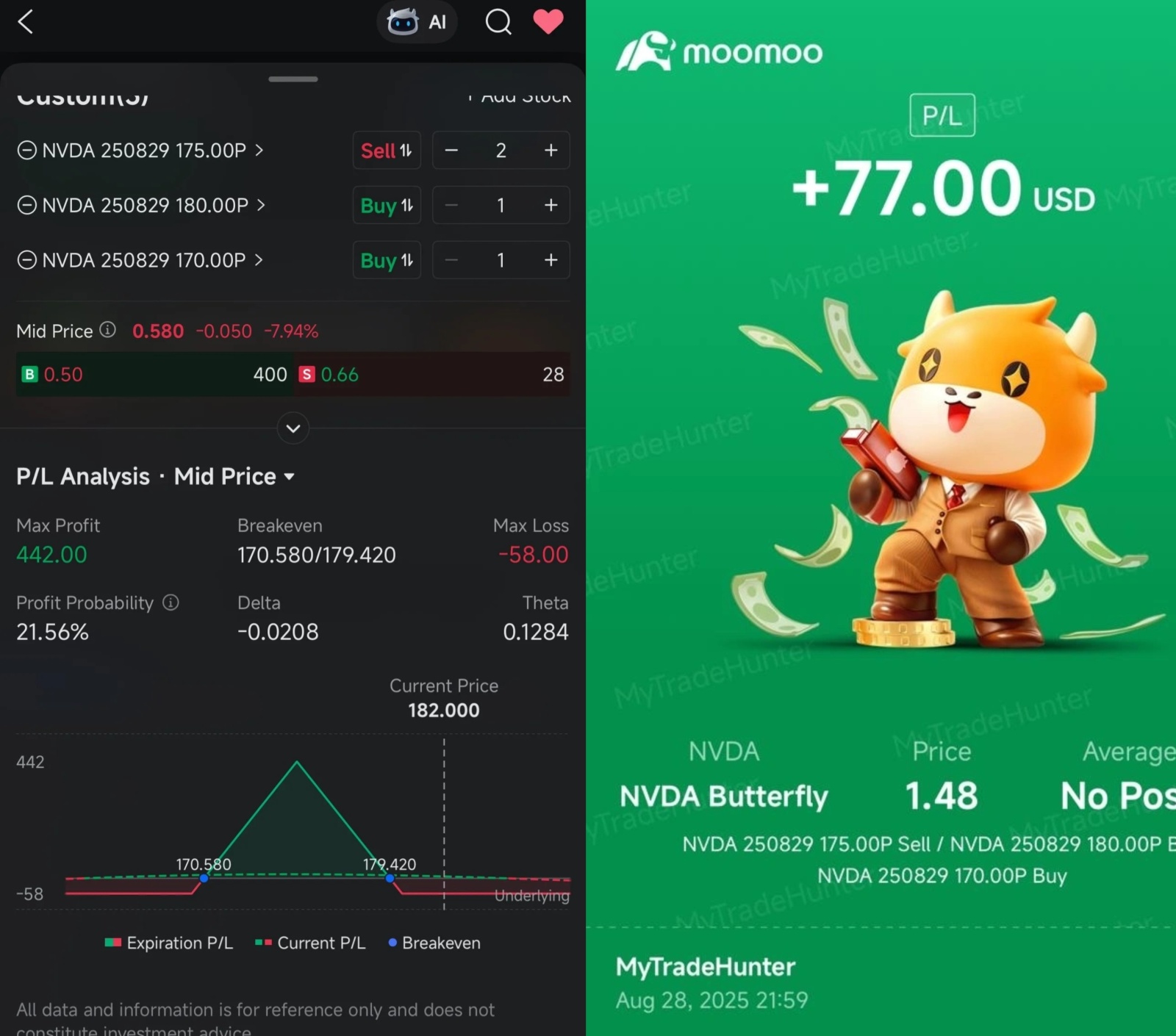Toggle Buy direction on the 180.00P leg
The height and width of the screenshot is (1036, 1176).
pos(386,205)
